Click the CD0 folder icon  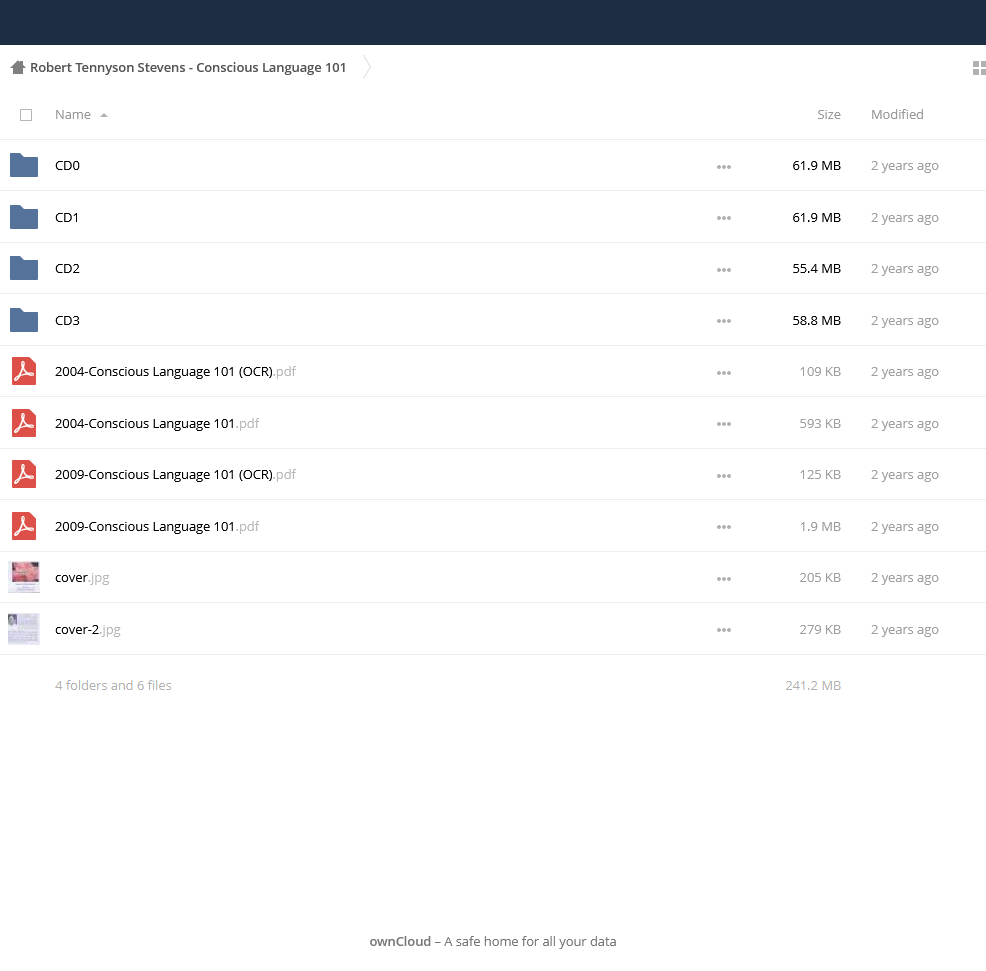(24, 165)
